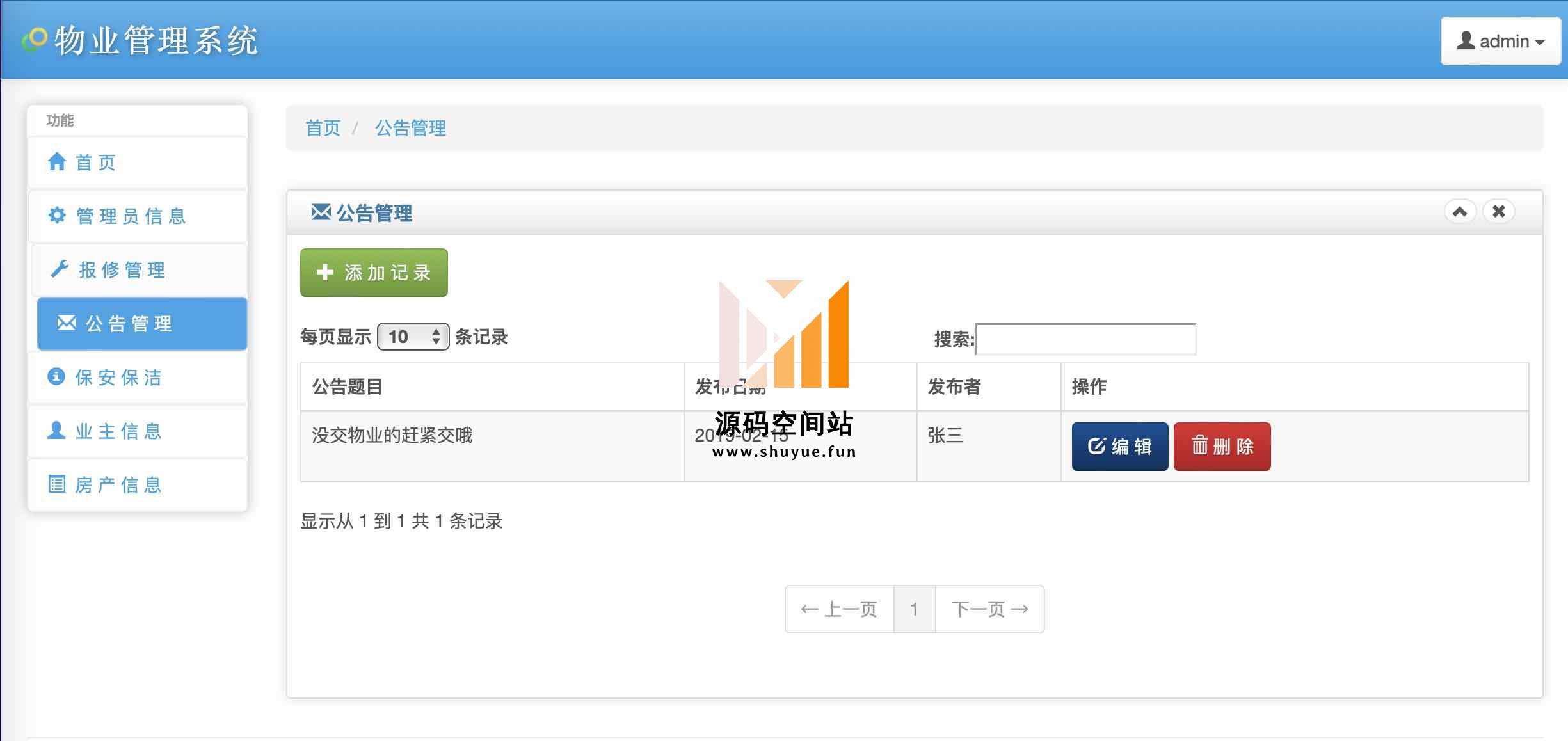Click the person icon for 业主信息
The width and height of the screenshot is (1568, 741).
pyautogui.click(x=56, y=430)
